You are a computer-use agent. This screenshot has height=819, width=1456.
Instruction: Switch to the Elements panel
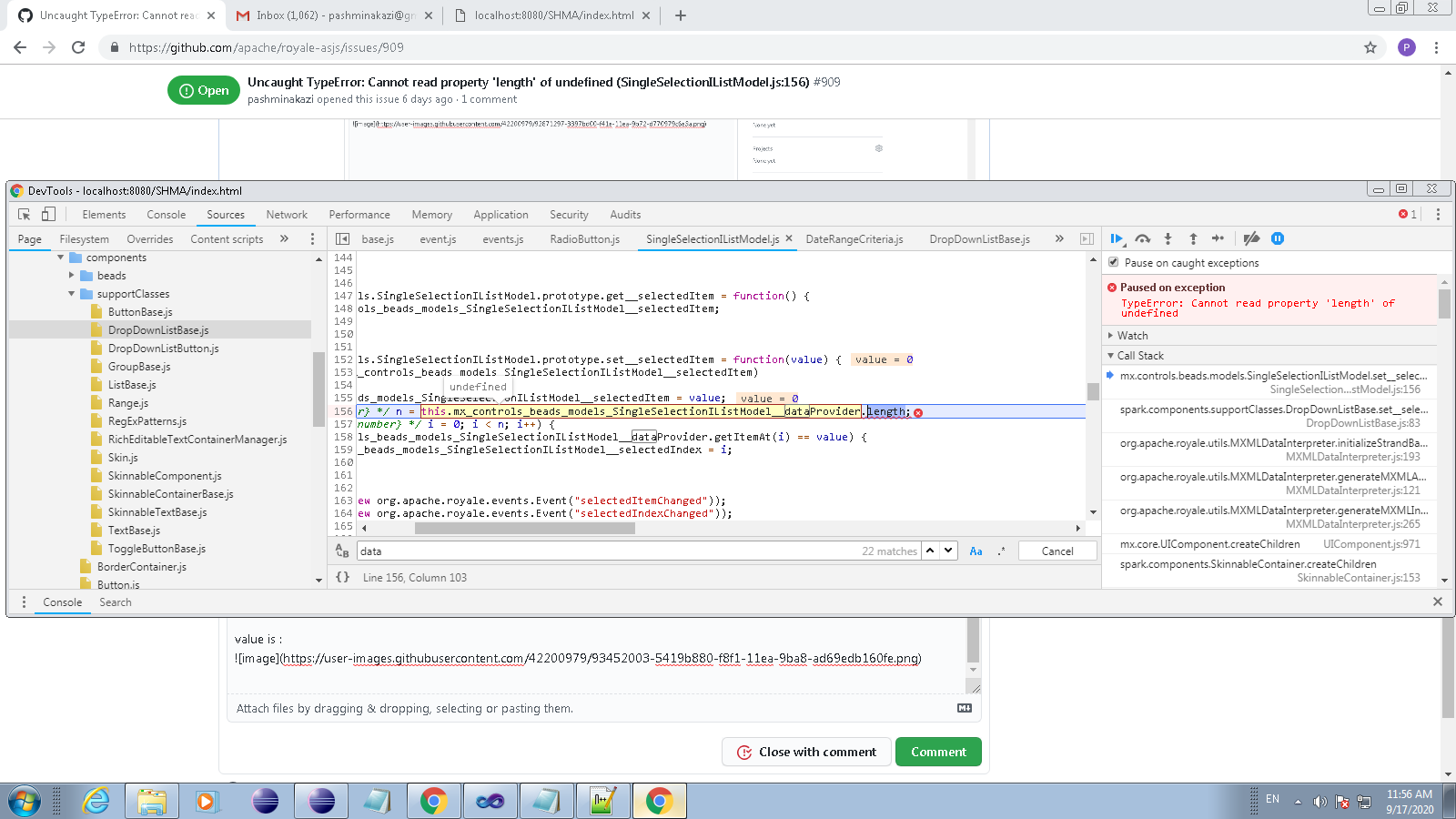point(104,215)
